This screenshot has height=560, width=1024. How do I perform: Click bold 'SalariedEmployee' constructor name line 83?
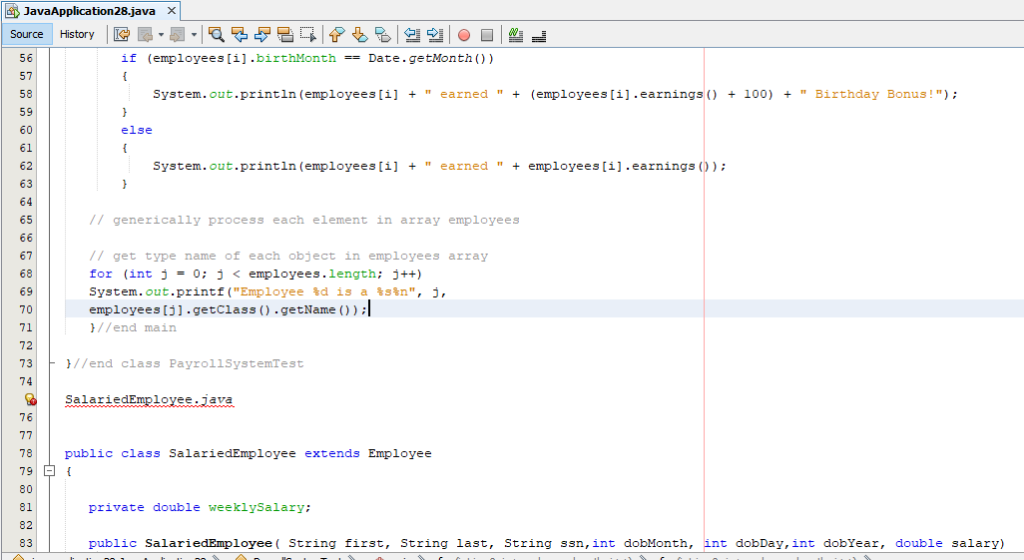tap(208, 543)
